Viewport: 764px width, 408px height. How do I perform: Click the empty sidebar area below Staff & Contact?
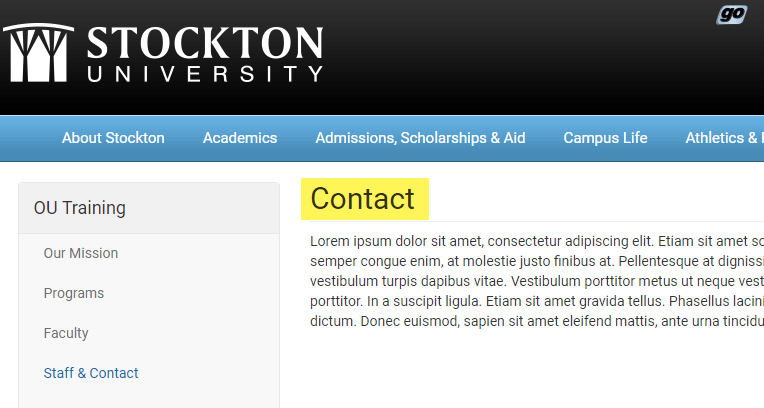click(x=149, y=397)
